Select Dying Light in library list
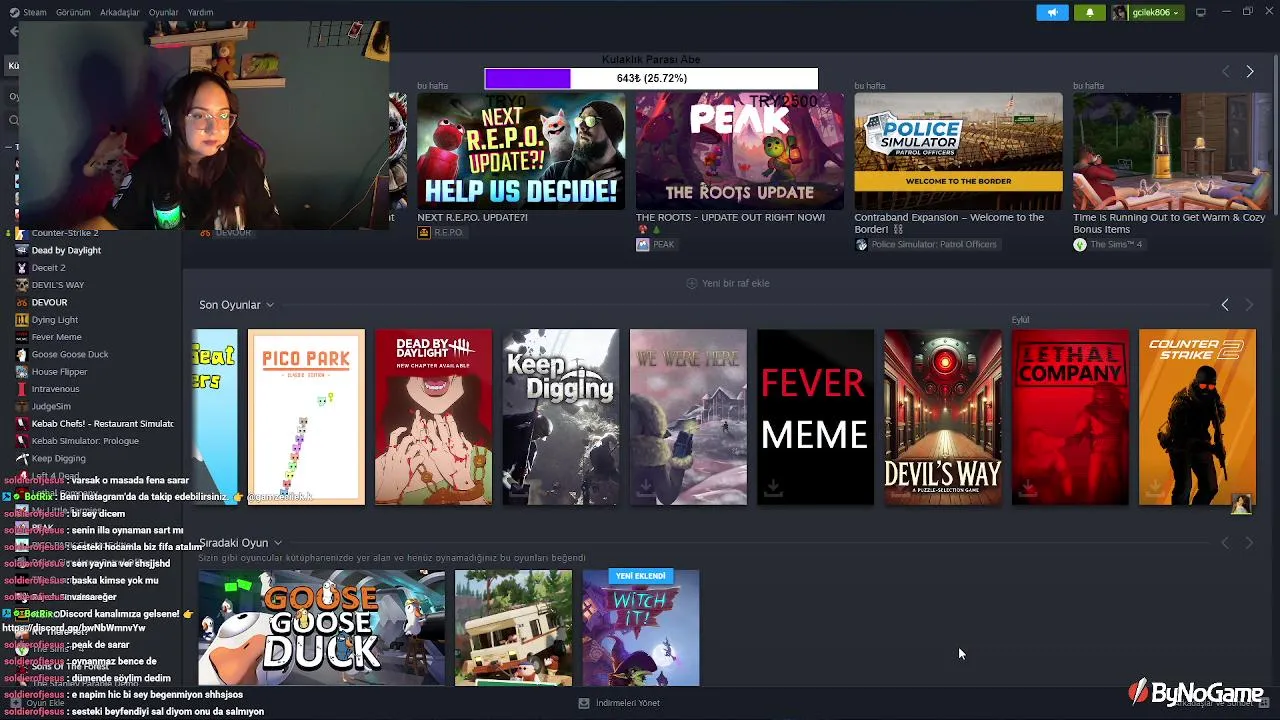The height and width of the screenshot is (720, 1280). (54, 319)
